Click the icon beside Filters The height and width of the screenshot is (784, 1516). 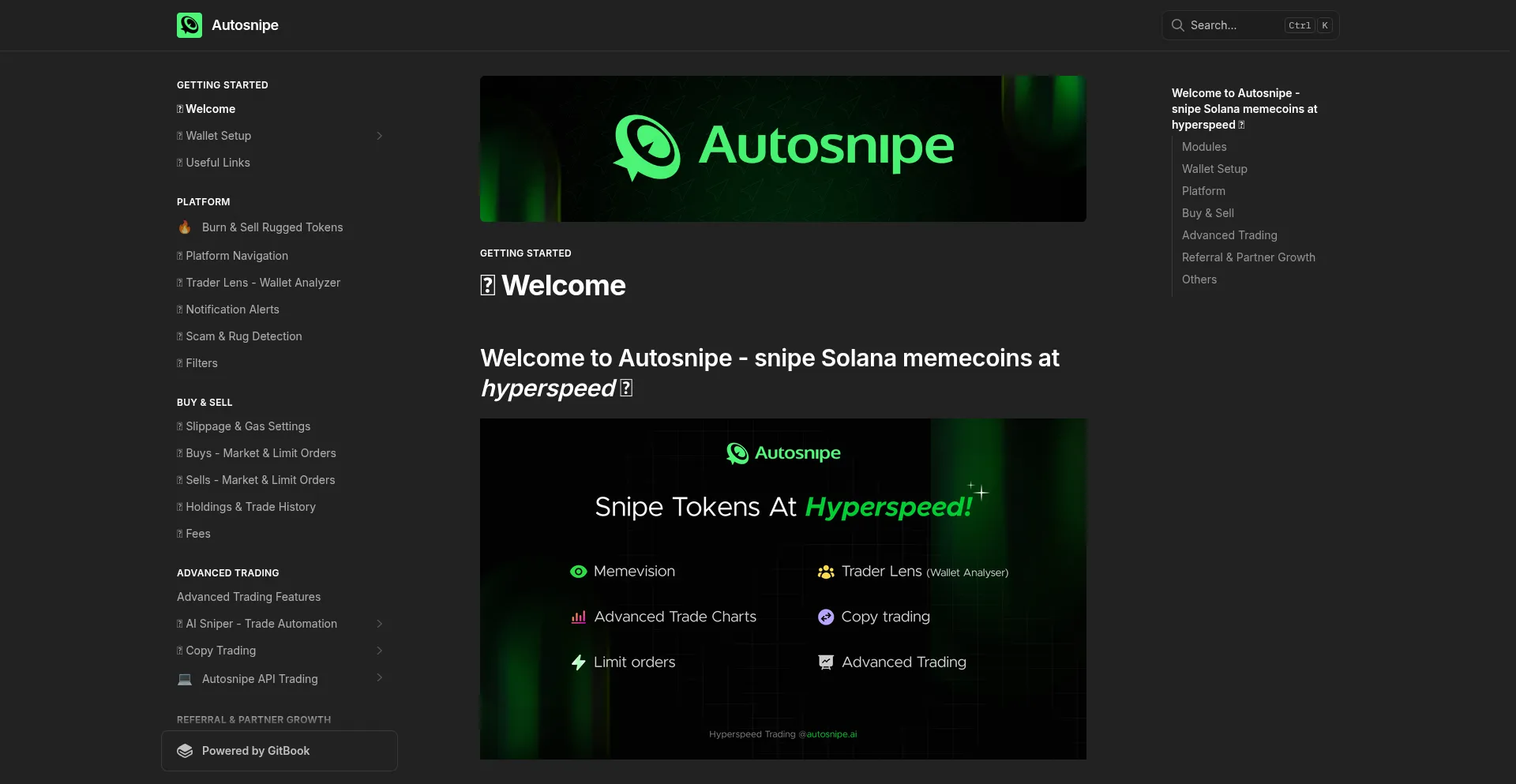tap(179, 363)
